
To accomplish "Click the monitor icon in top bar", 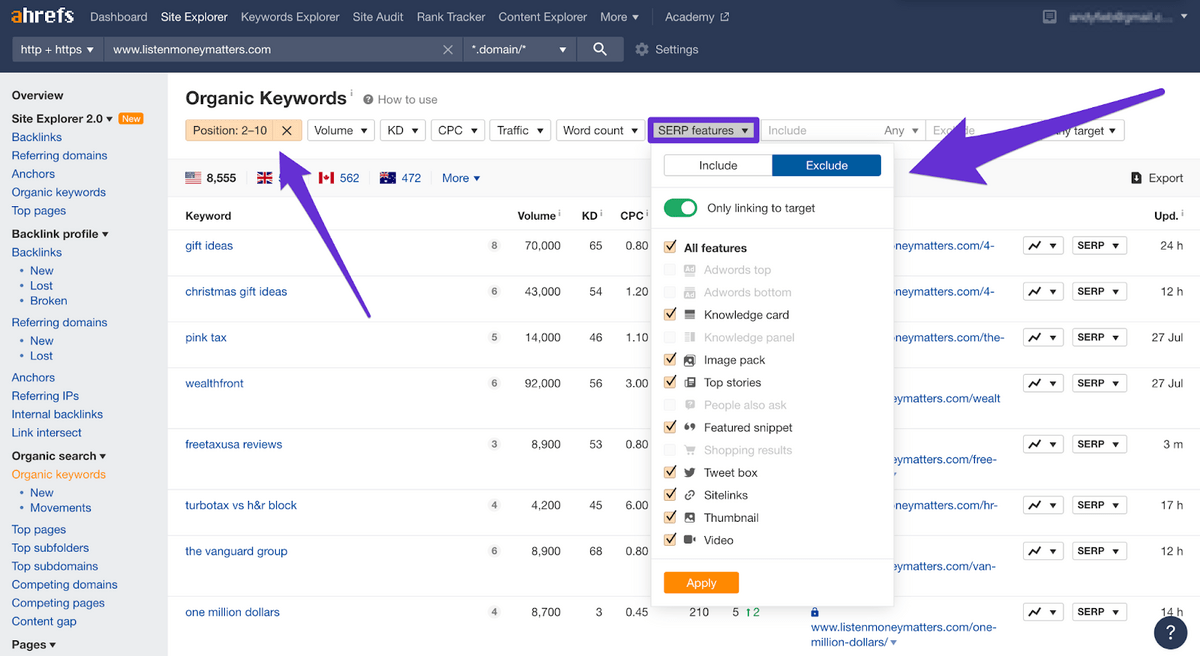I will click(x=1049, y=17).
